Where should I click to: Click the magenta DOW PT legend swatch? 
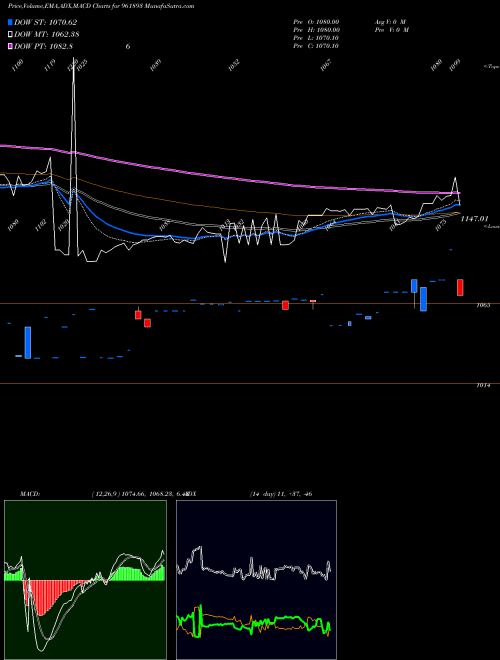pos(10,47)
